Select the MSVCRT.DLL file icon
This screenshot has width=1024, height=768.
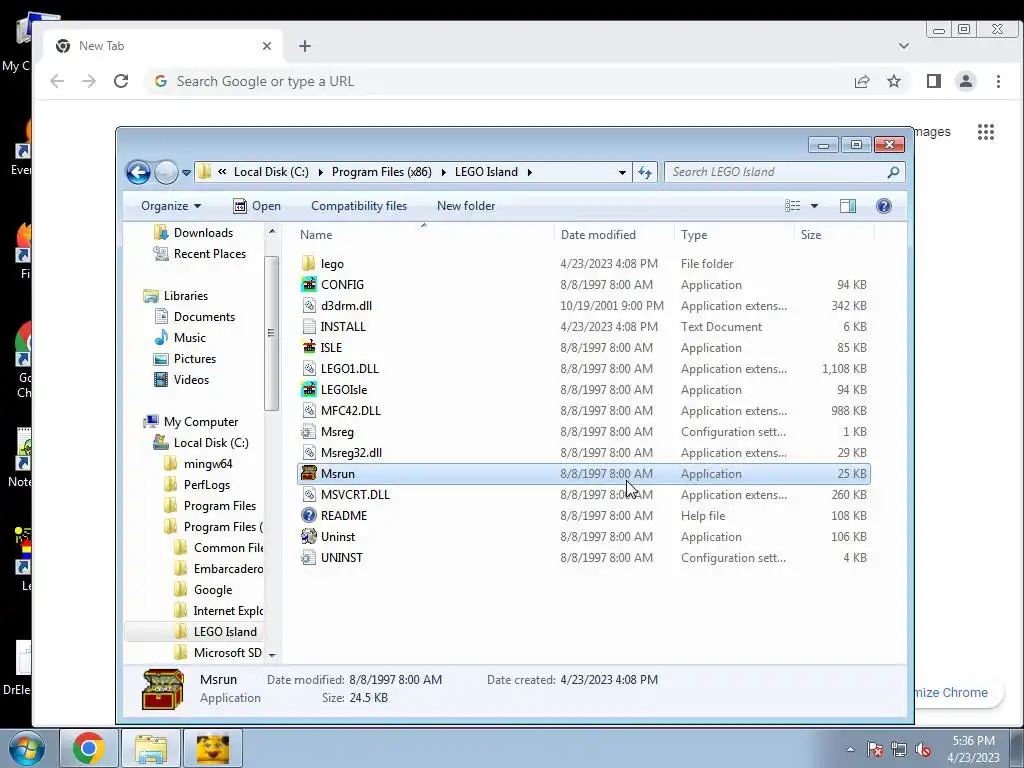(x=309, y=494)
